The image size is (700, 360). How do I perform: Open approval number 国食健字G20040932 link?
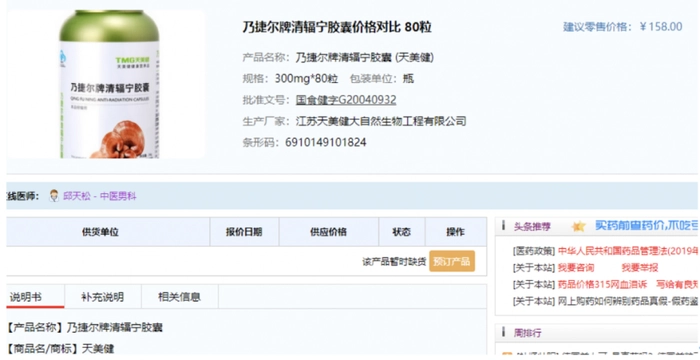pyautogui.click(x=346, y=100)
